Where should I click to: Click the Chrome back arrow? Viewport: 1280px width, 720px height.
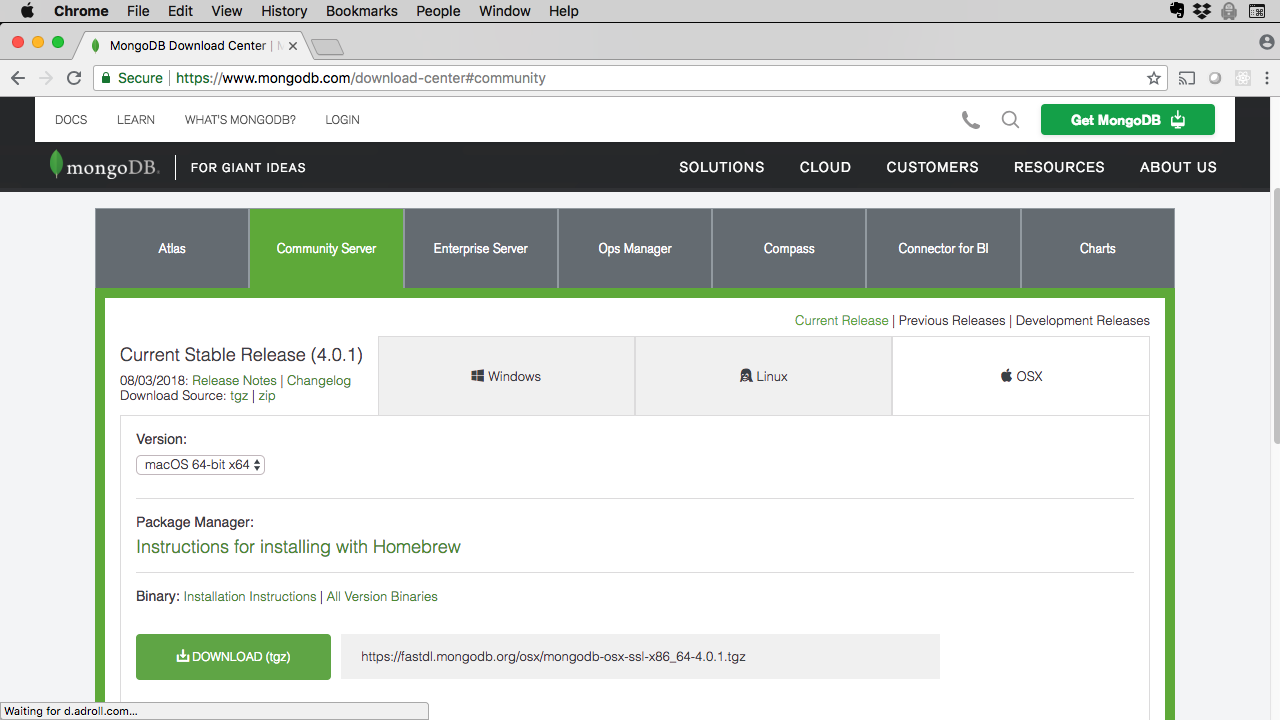(18, 78)
